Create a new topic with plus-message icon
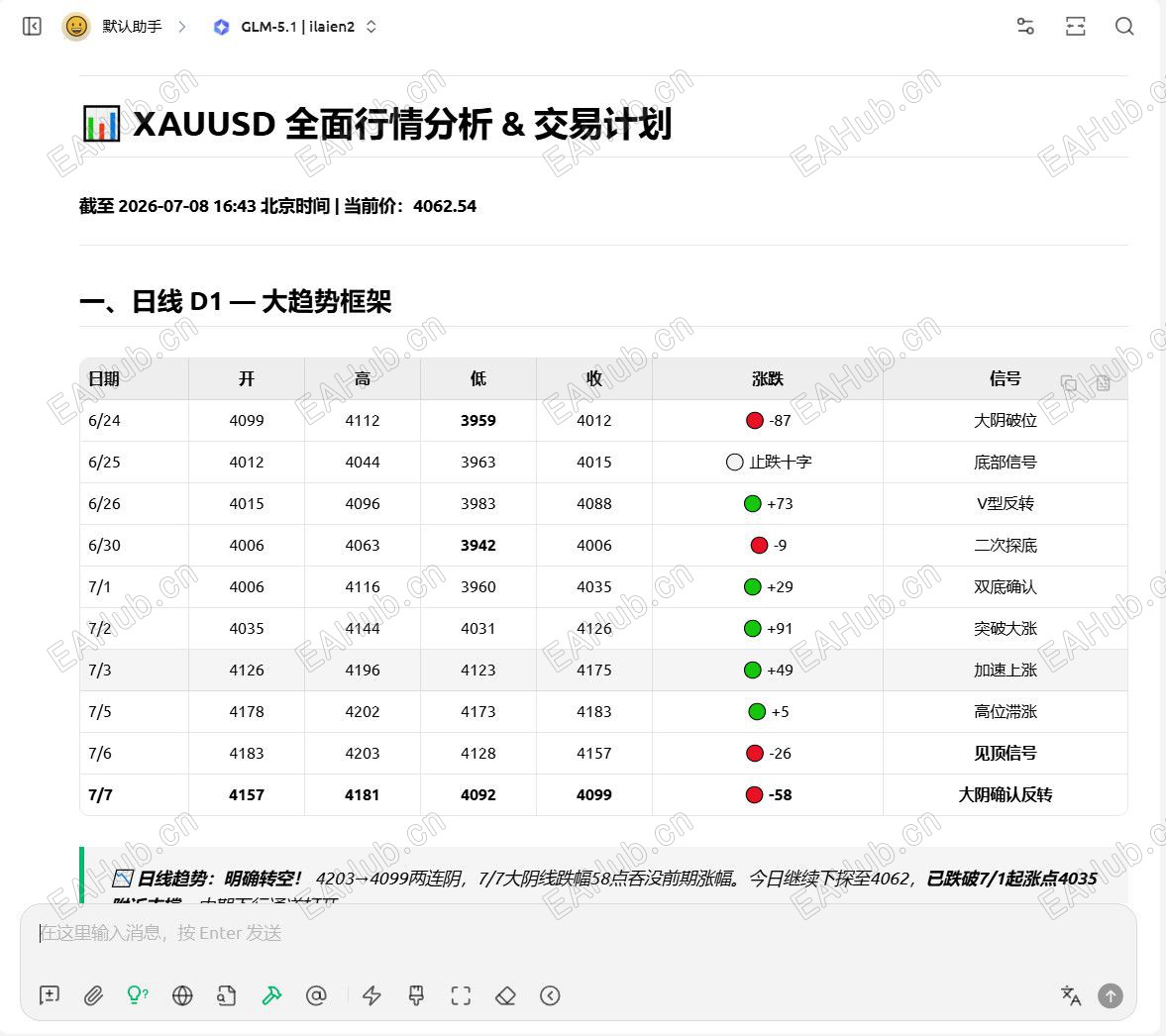The height and width of the screenshot is (1036, 1166). point(50,995)
